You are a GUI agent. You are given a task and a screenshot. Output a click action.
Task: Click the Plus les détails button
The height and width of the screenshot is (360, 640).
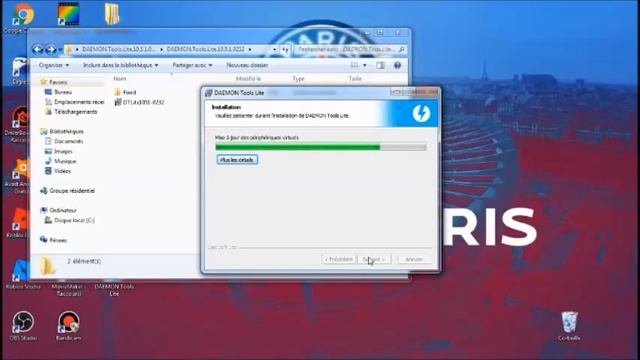237,160
